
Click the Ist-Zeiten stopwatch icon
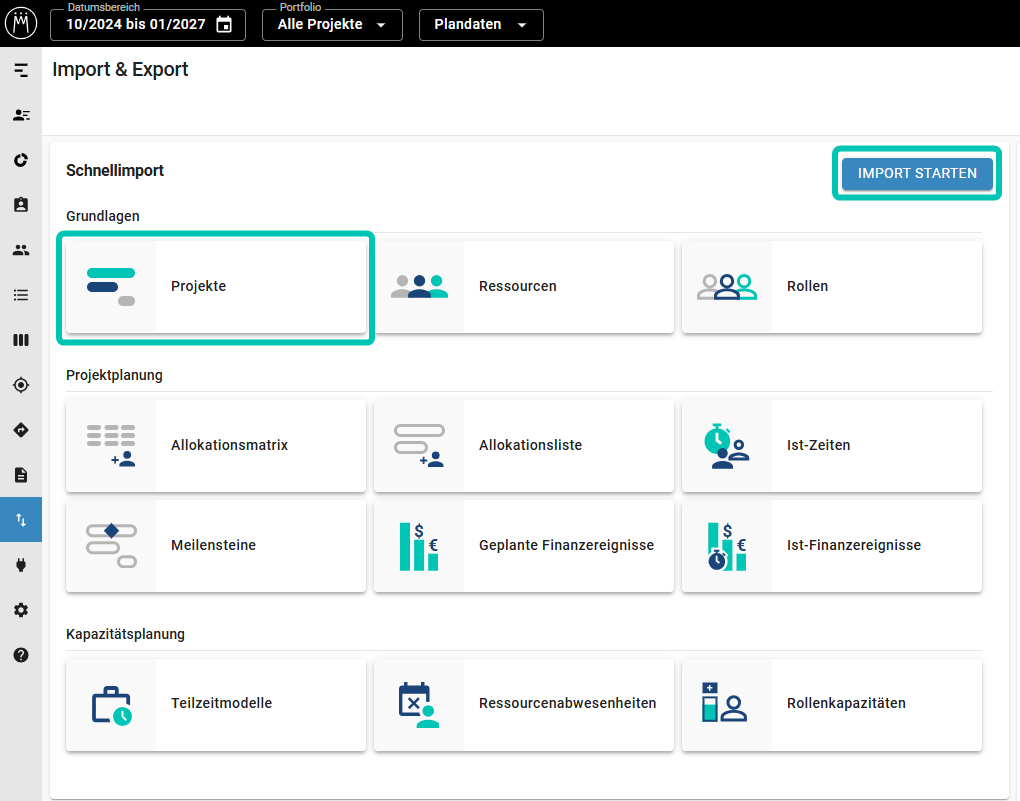(x=727, y=446)
